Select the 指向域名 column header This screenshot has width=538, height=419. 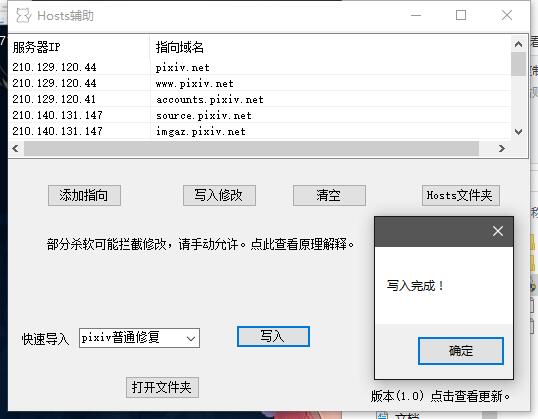330,47
